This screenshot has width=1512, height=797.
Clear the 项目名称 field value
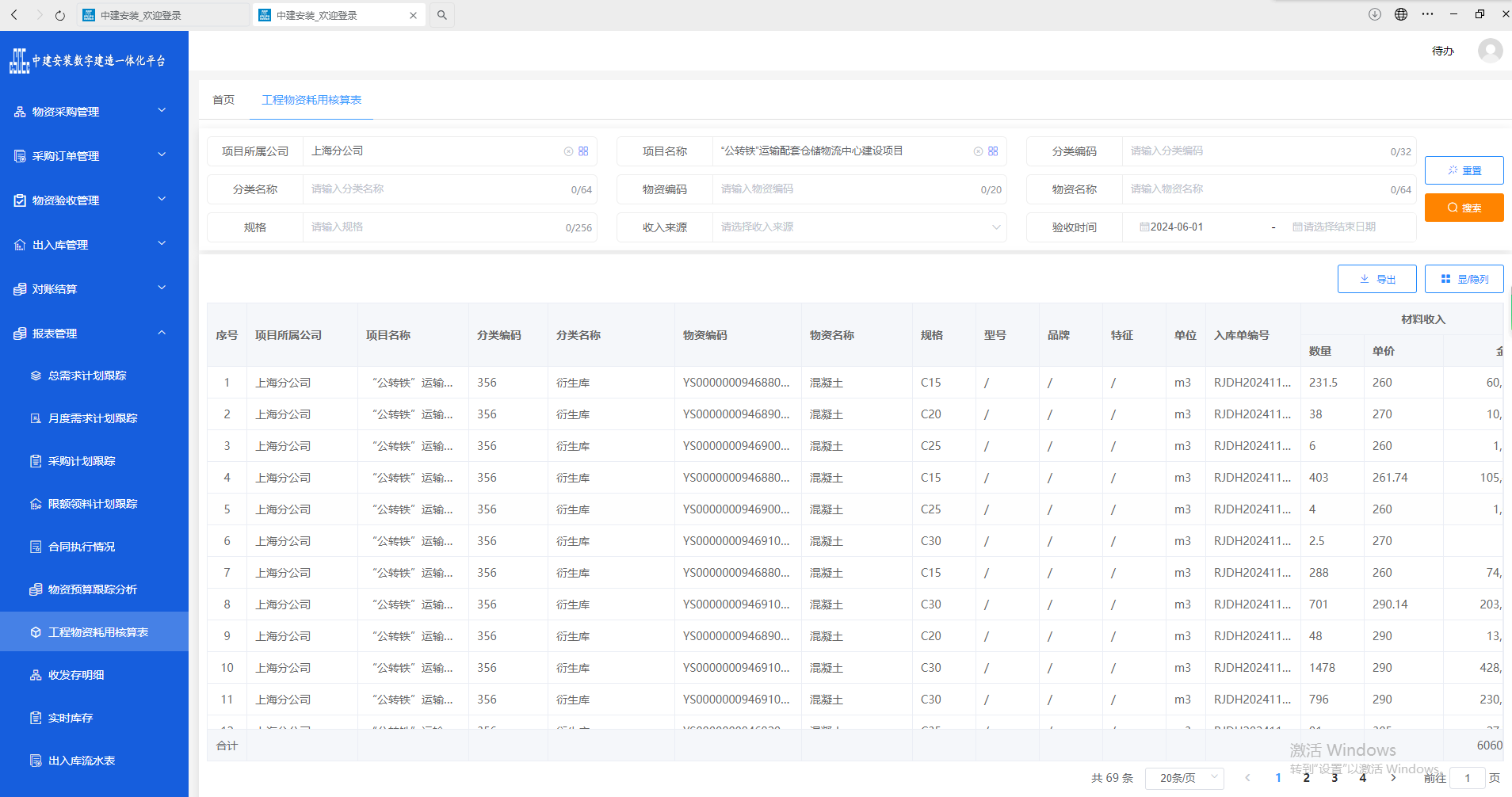point(978,151)
